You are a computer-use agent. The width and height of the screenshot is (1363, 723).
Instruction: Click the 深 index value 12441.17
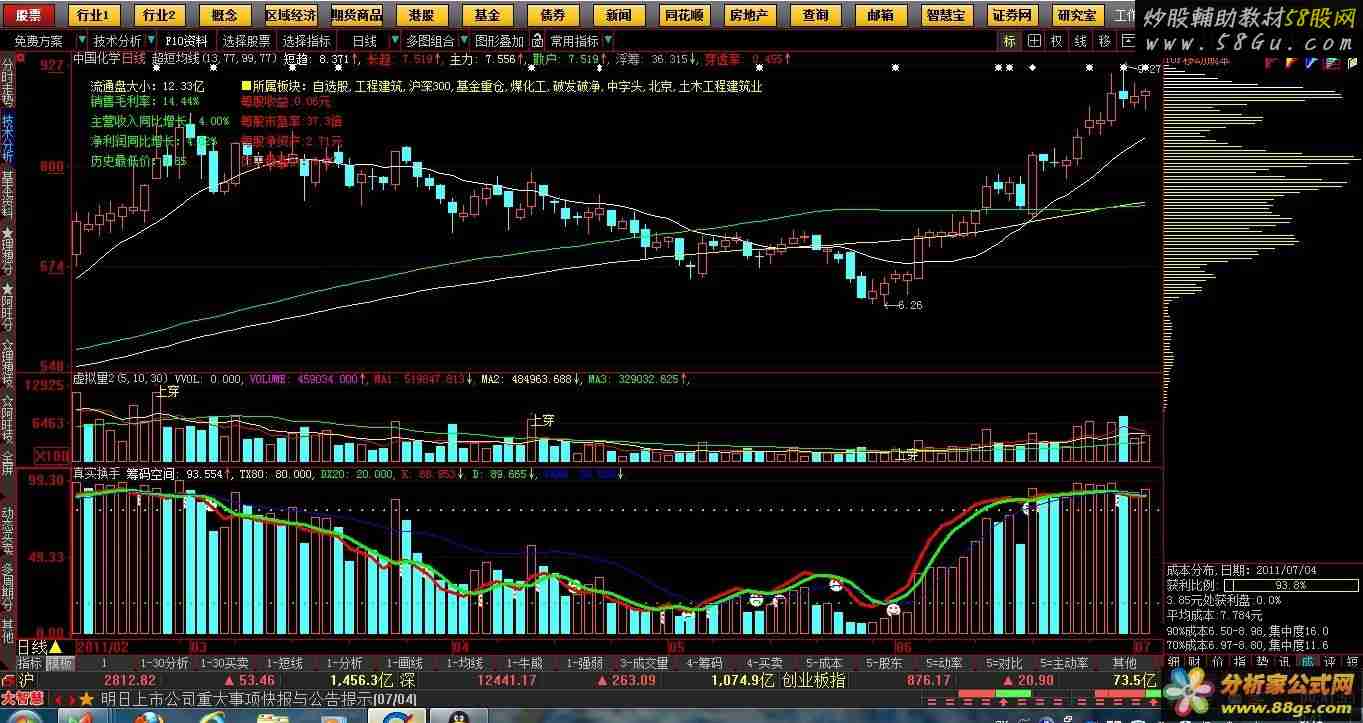pos(507,680)
